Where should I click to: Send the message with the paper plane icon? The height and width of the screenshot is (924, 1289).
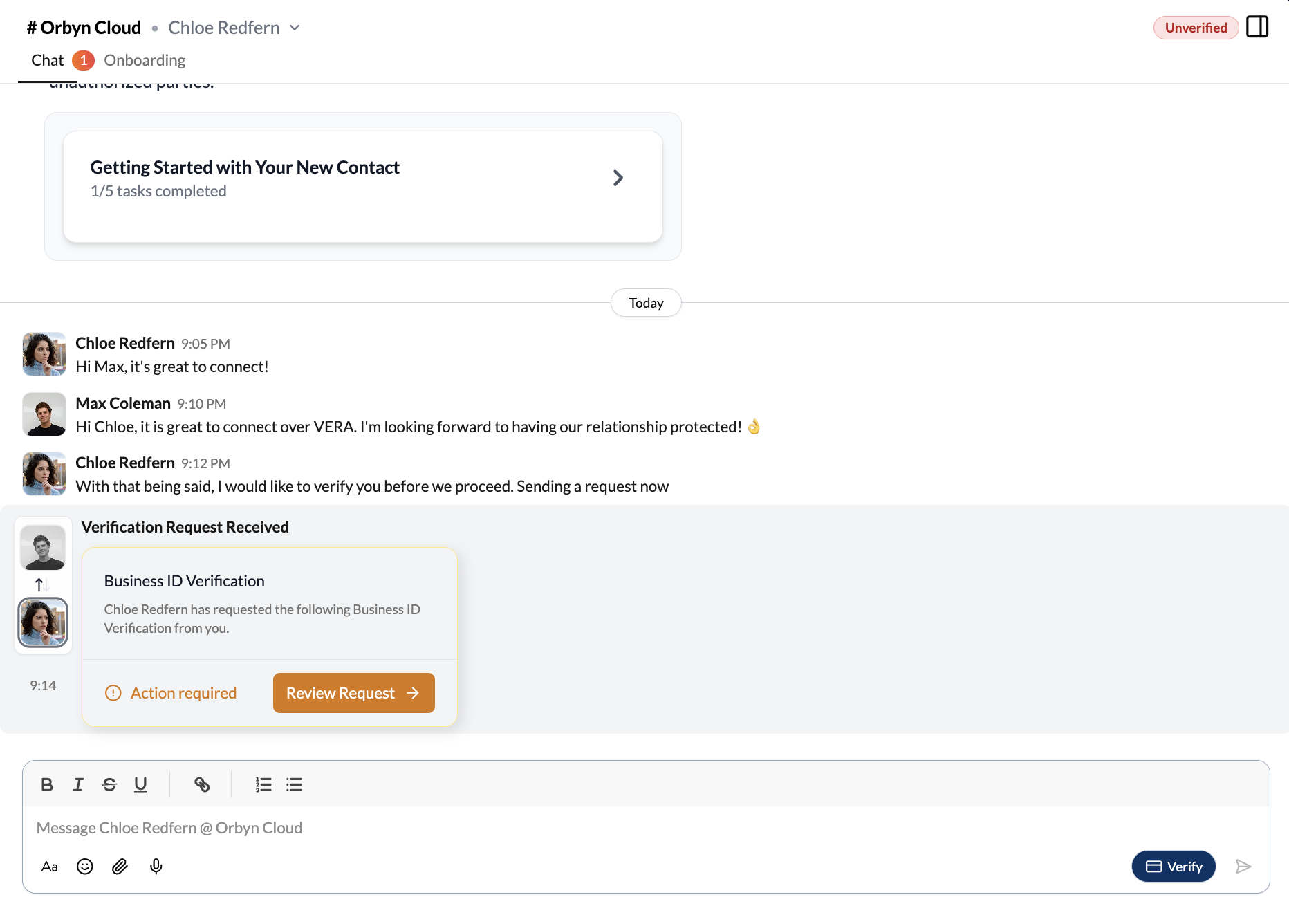(1243, 866)
